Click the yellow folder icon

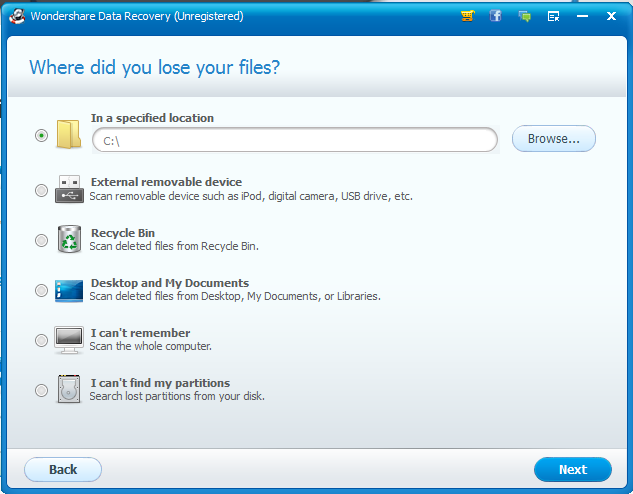coord(68,134)
